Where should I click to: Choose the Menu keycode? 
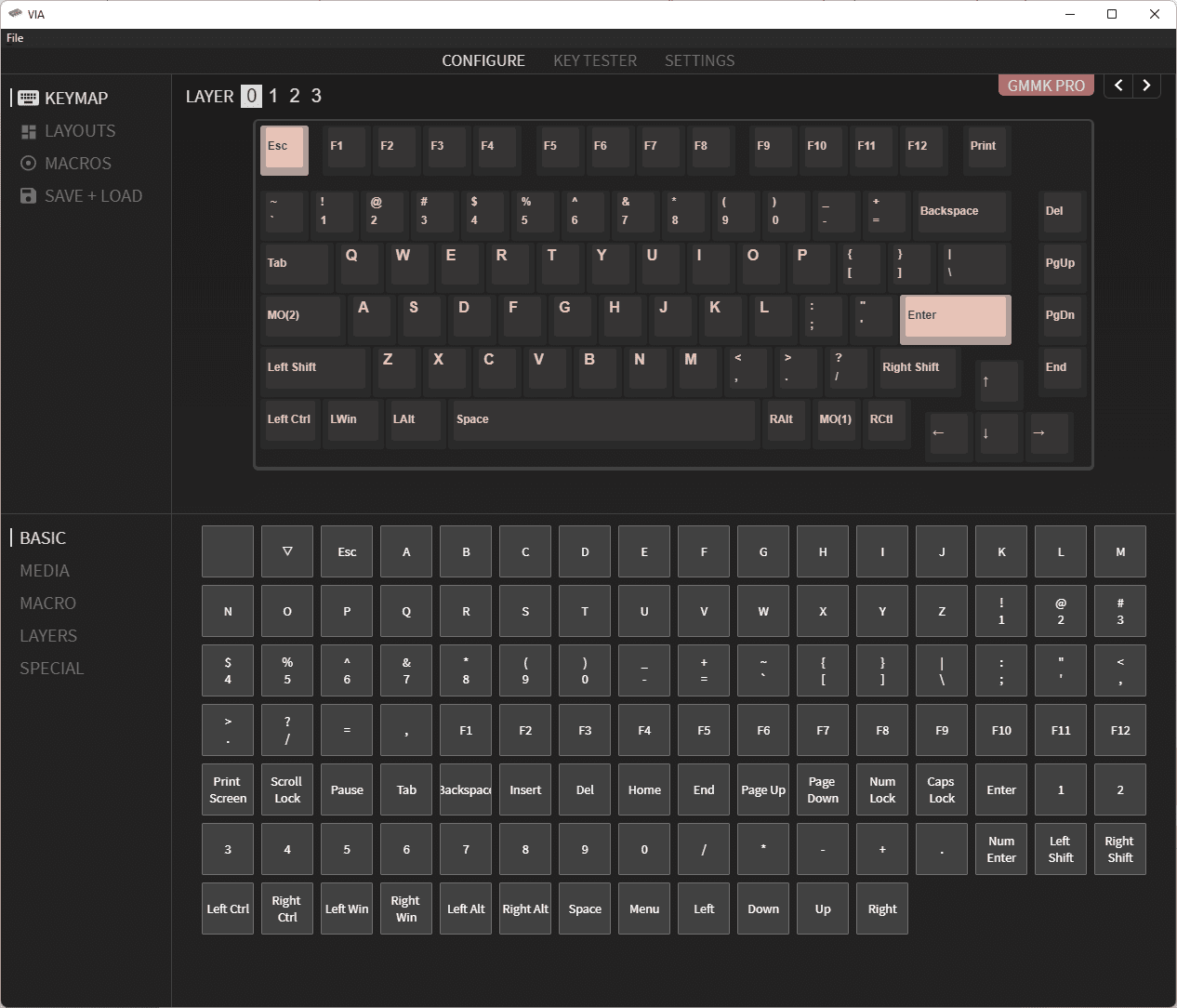pos(644,909)
